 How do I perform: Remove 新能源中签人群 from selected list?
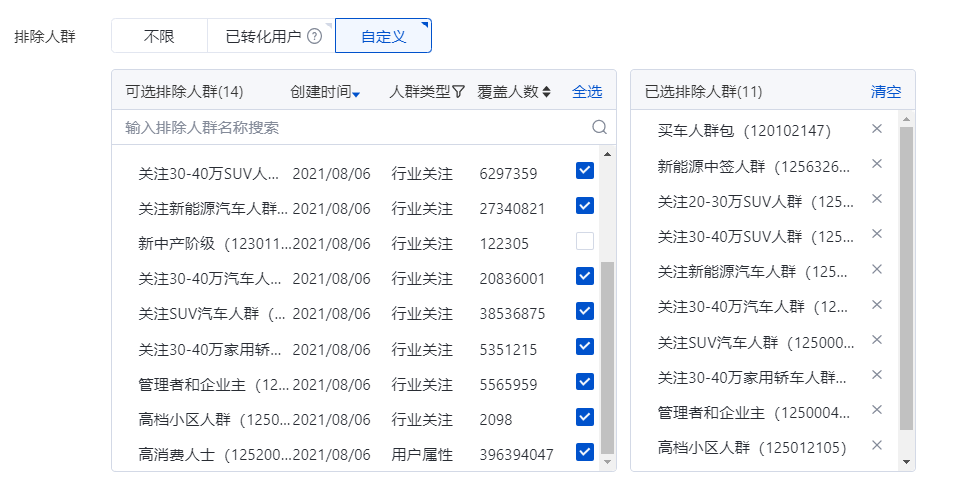click(x=877, y=164)
